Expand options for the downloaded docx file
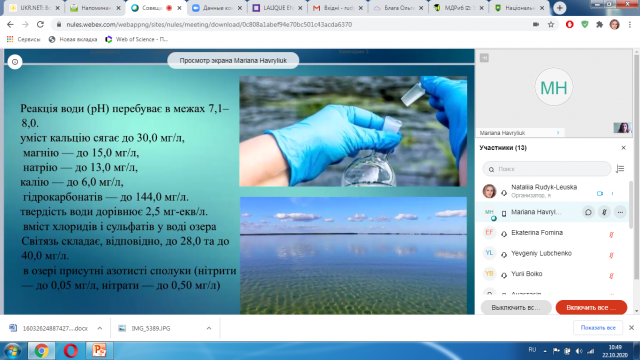 click(x=100, y=328)
